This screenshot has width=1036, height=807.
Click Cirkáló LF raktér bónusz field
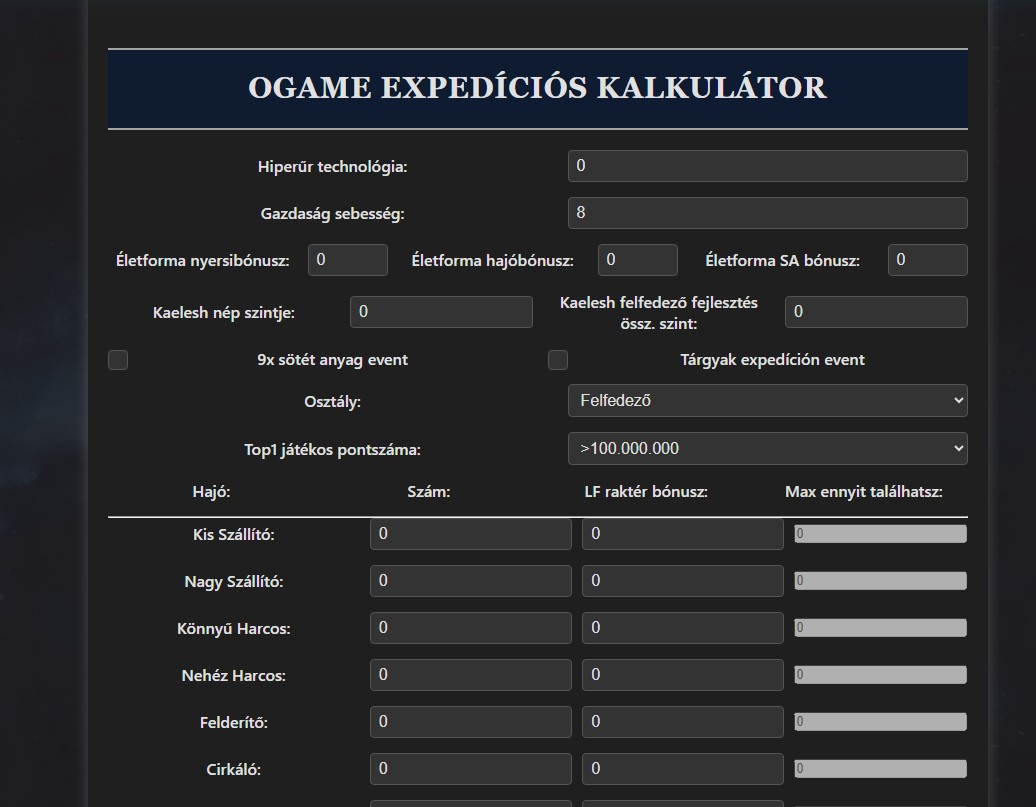click(x=683, y=769)
